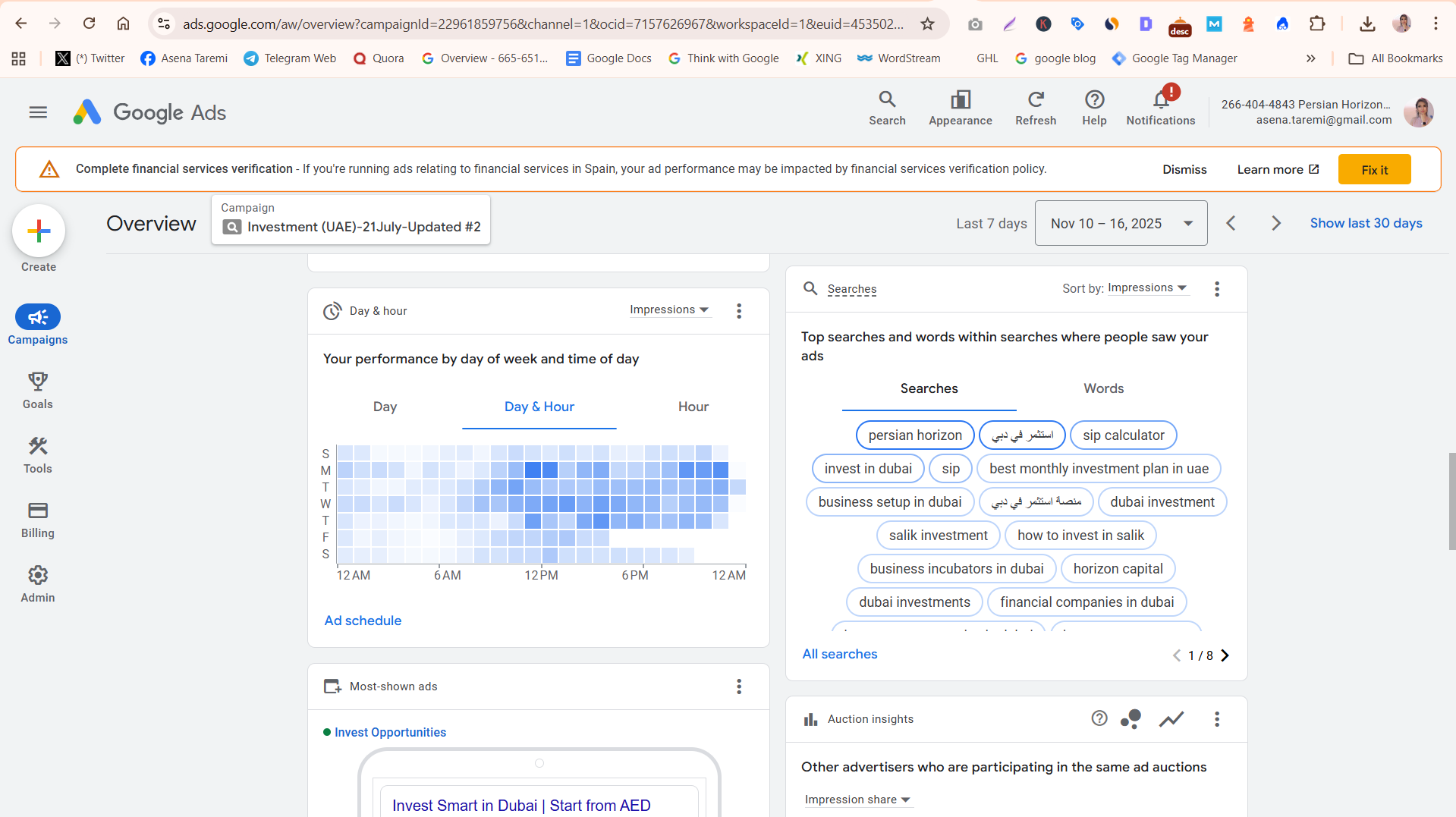
Task: Click the account profile avatar in Google Ads
Action: (1418, 112)
